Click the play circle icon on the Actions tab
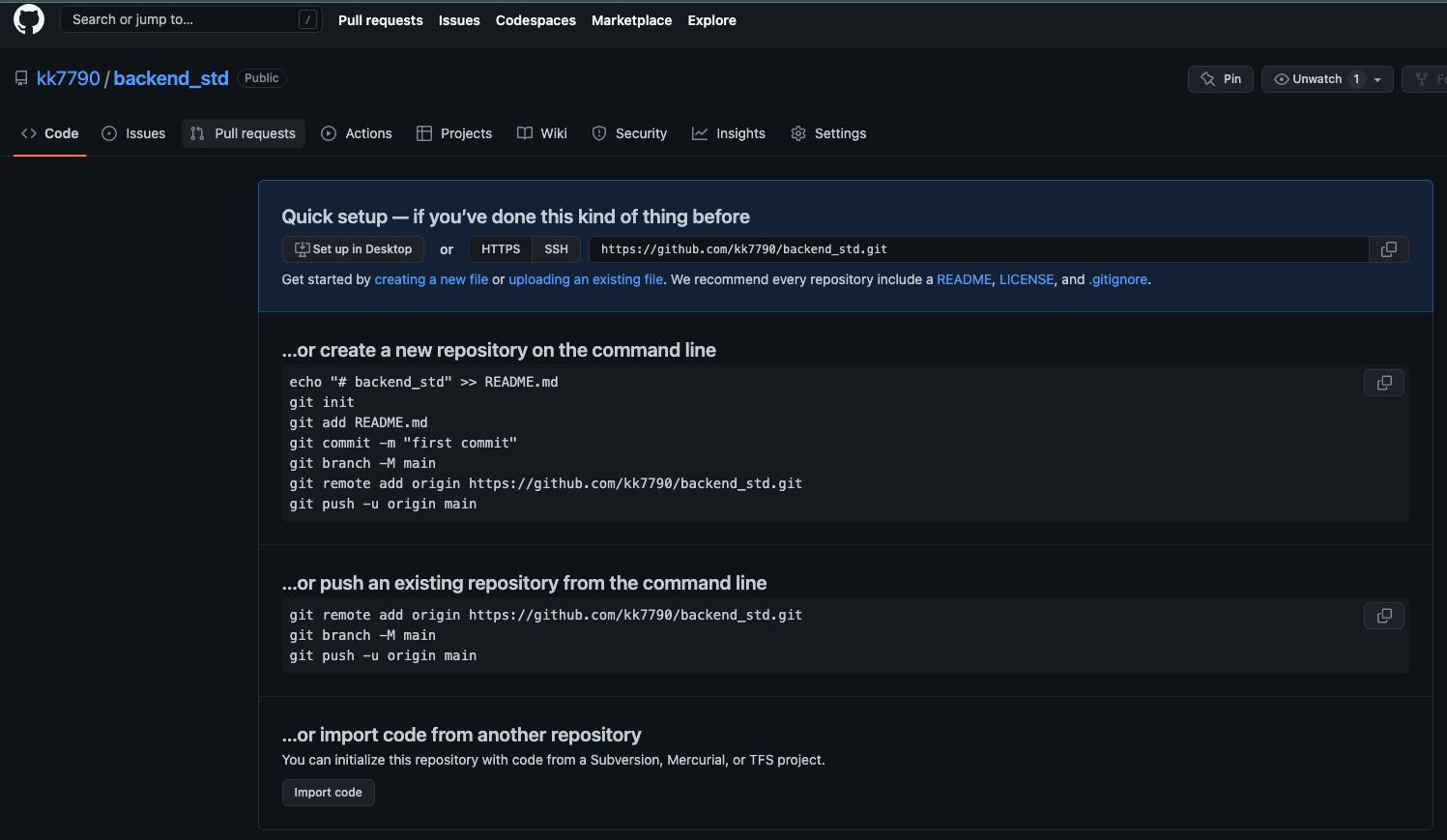Image resolution: width=1447 pixels, height=840 pixels. (329, 133)
